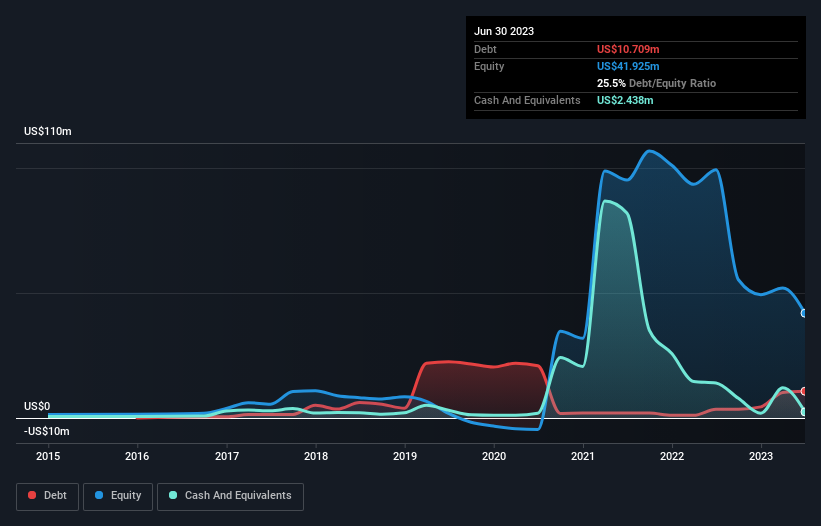This screenshot has width=821, height=526.
Task: Click the 2021 x-axis label
Action: click(583, 456)
